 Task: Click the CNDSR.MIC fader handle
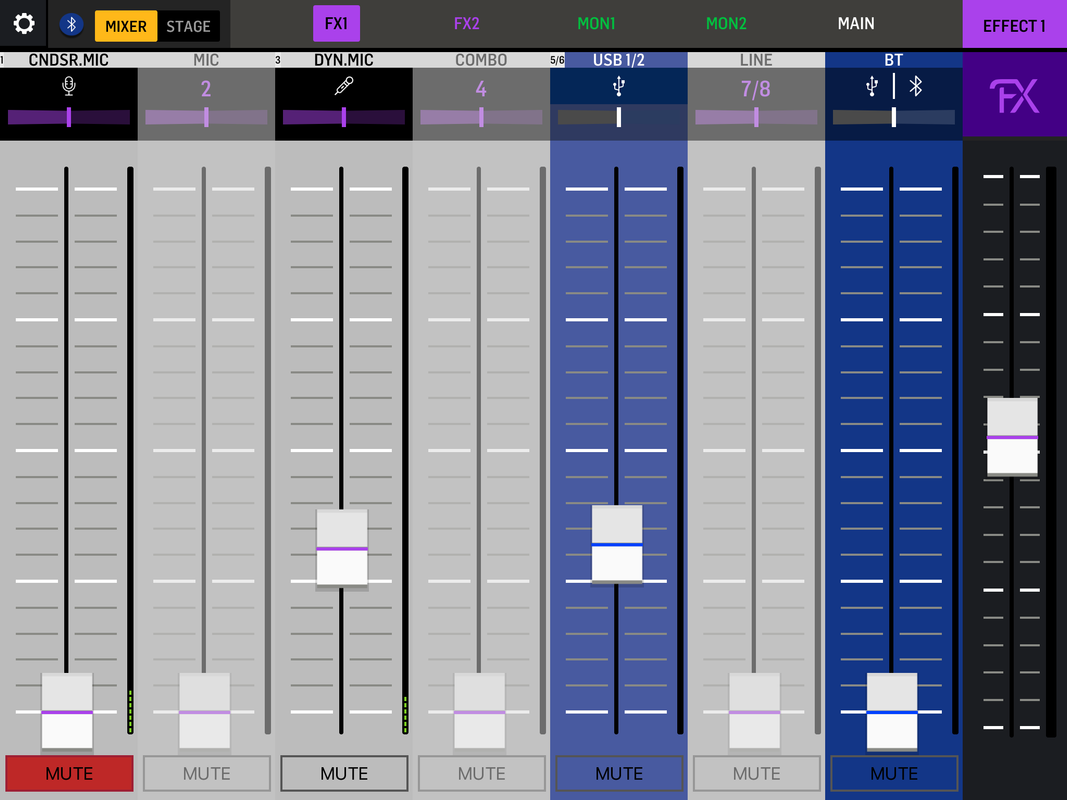[x=67, y=712]
